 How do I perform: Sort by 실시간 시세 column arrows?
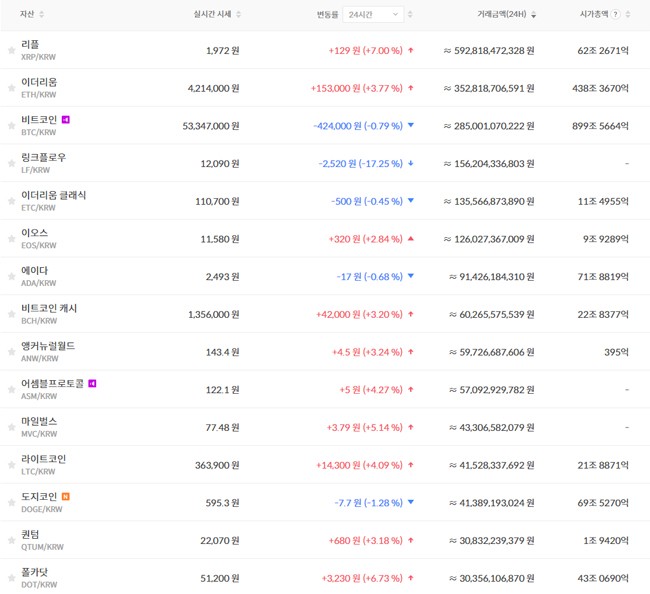[x=238, y=15]
